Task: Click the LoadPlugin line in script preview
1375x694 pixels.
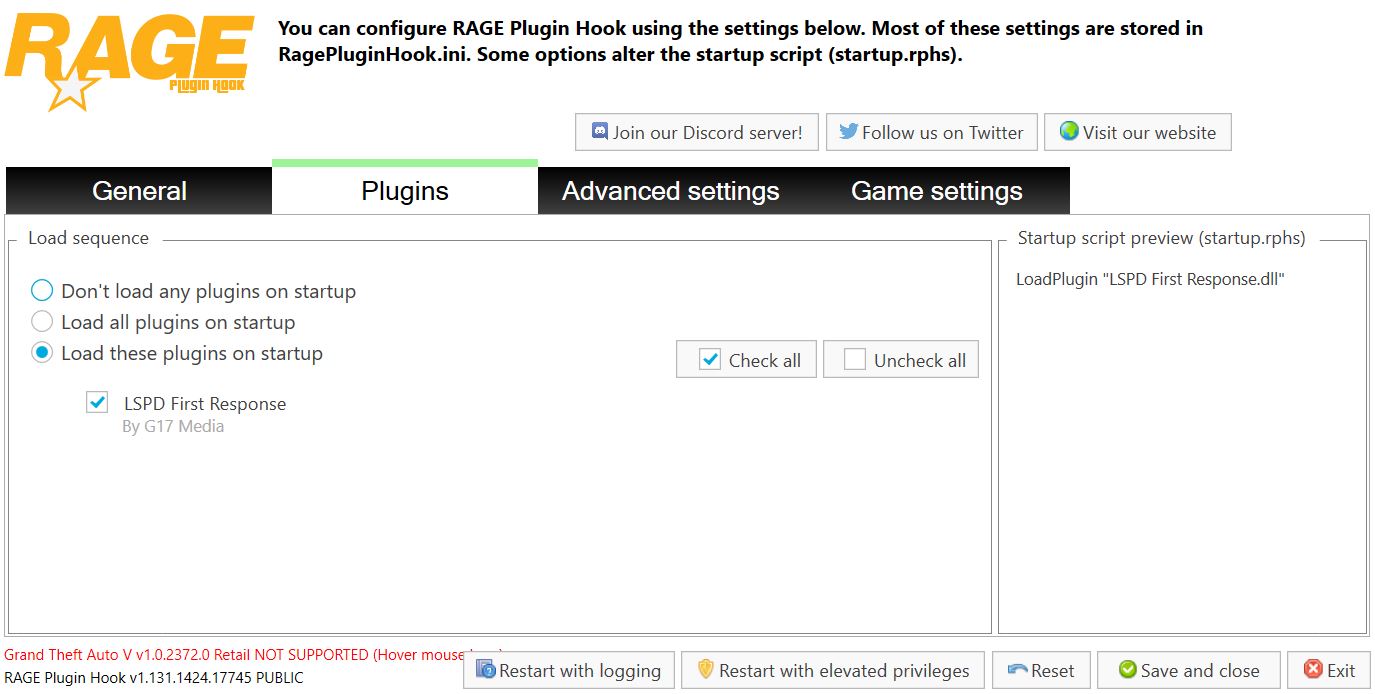Action: point(1150,279)
